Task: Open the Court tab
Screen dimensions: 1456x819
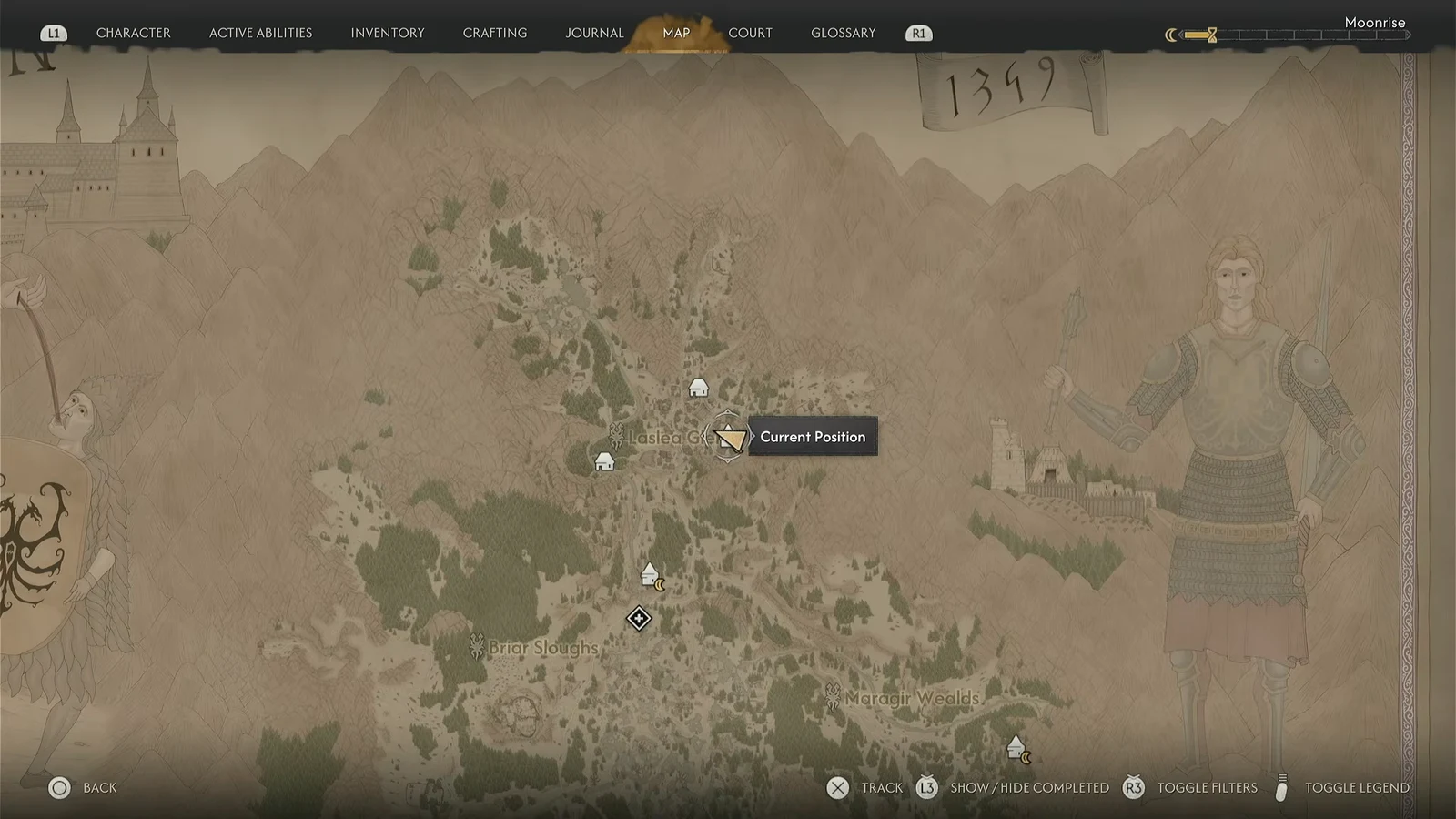Action: (750, 33)
